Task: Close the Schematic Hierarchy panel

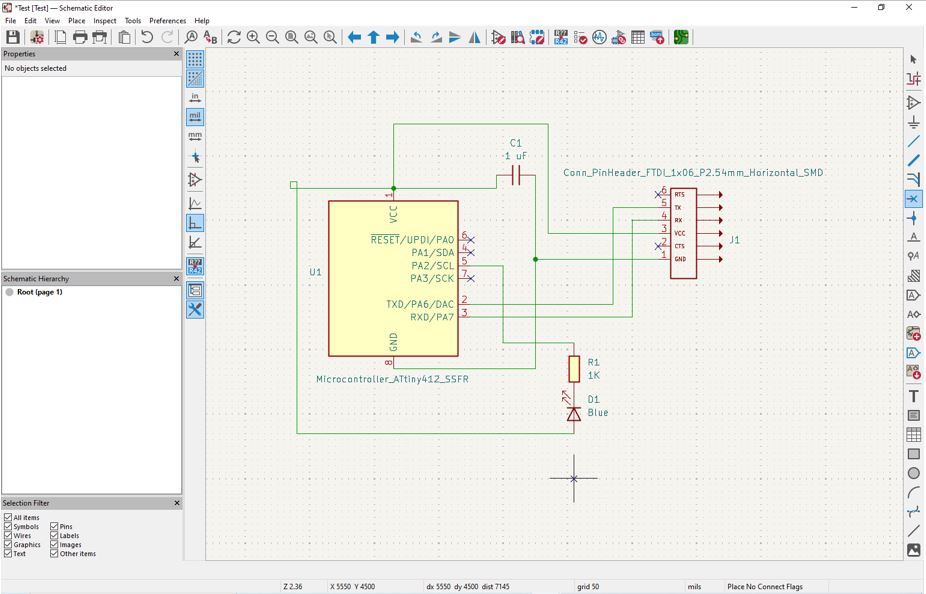Action: click(177, 279)
